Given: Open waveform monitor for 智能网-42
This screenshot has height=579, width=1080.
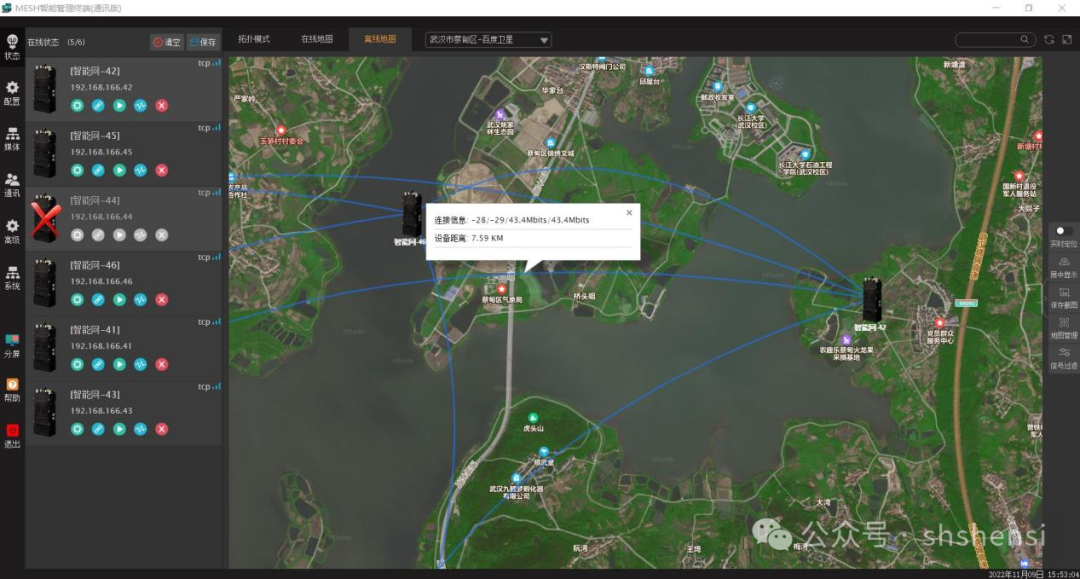Looking at the screenshot, I should pos(141,105).
